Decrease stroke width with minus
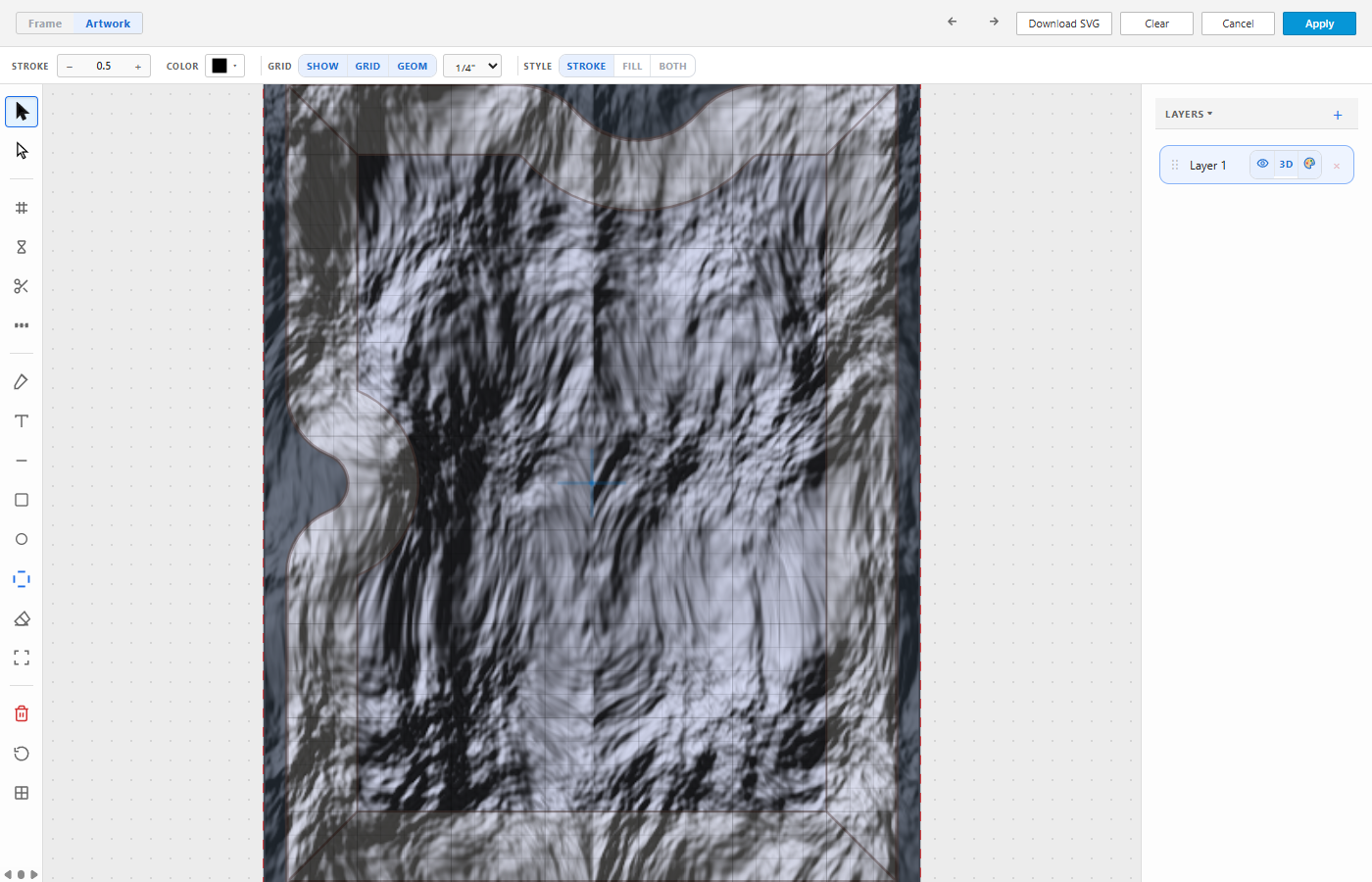Screen dimensions: 1372x882 70,67
